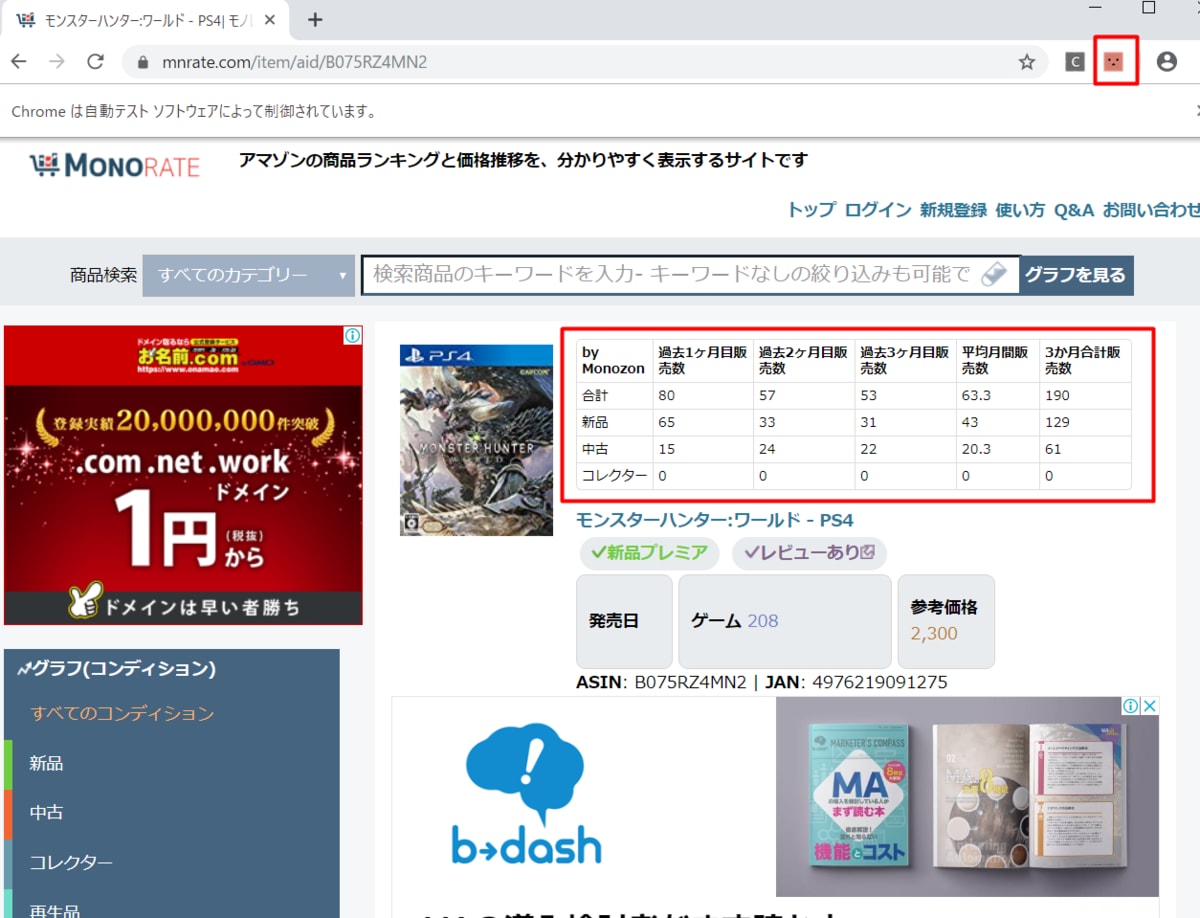Viewport: 1200px width, 918px height.
Task: Click the 3か月合計販売数 190 cell
Action: click(1085, 395)
